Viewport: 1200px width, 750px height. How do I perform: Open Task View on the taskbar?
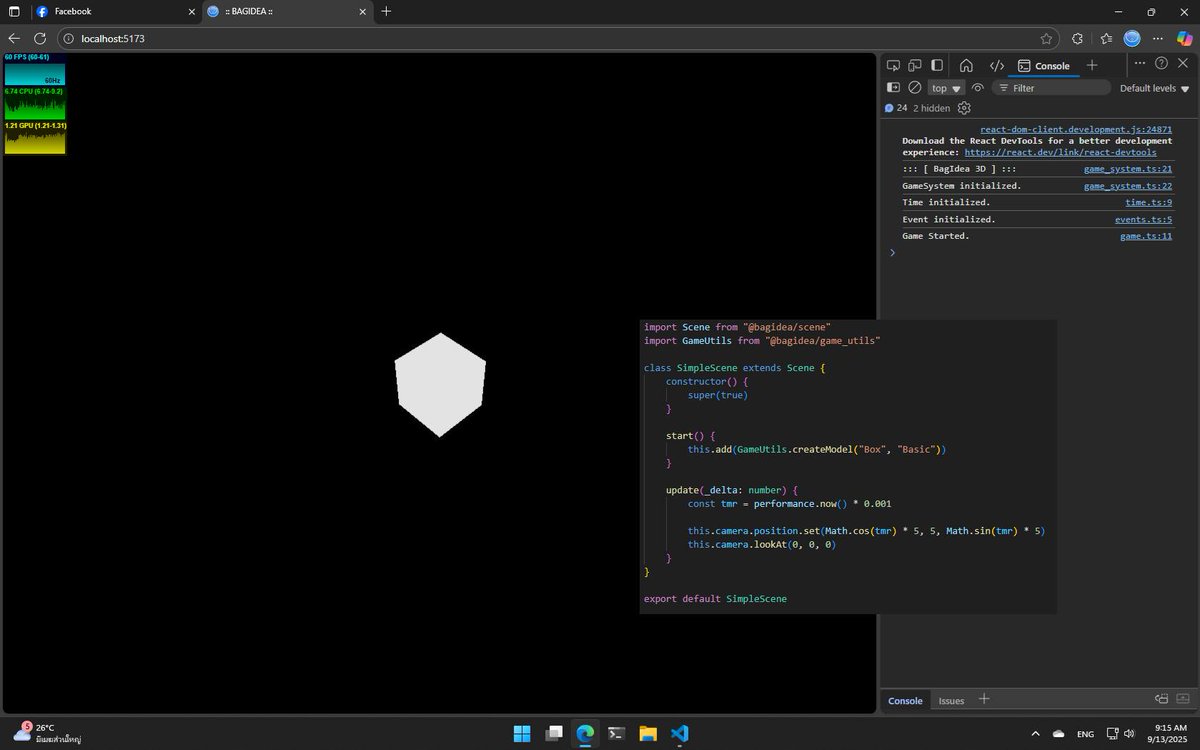(553, 733)
